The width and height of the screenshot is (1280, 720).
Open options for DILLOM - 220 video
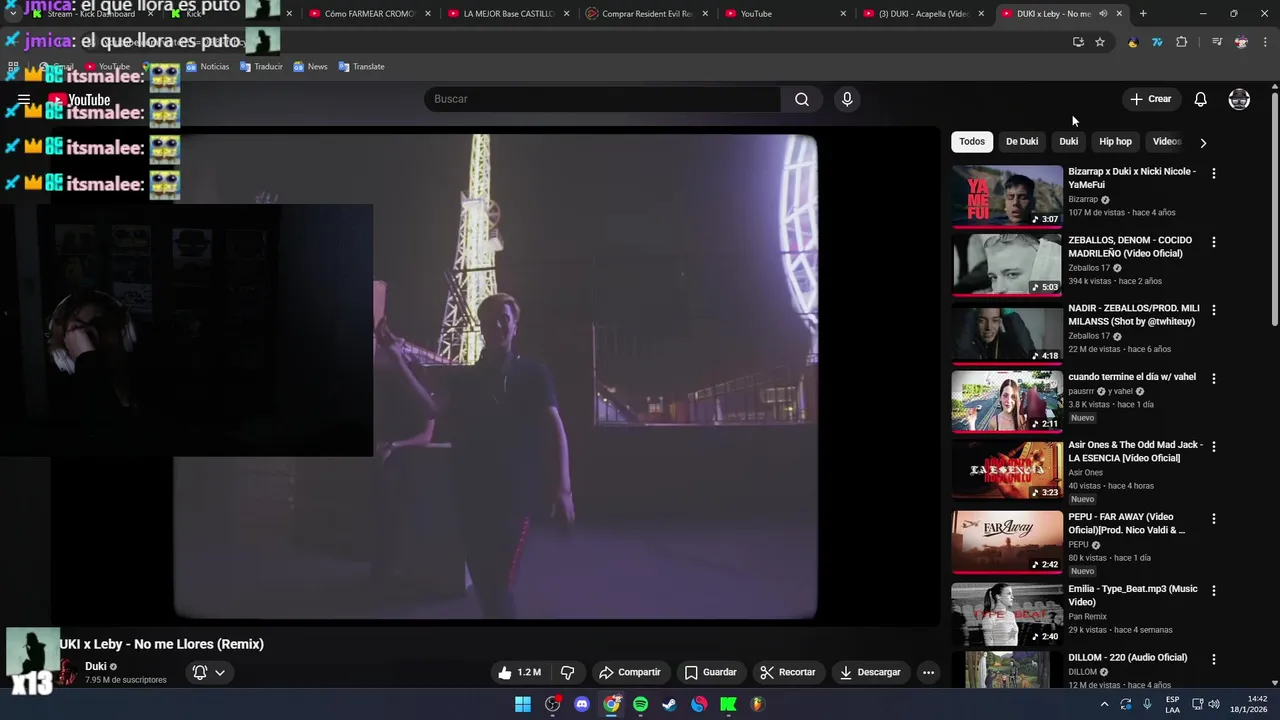pyautogui.click(x=1214, y=659)
